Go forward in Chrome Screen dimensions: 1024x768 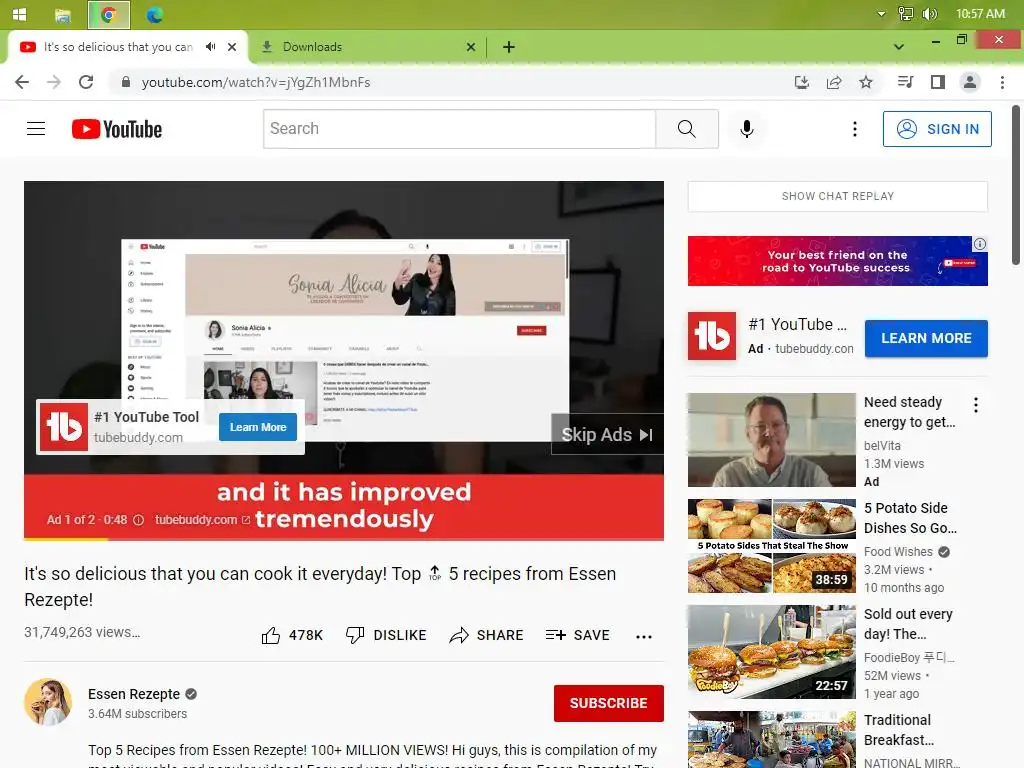point(54,82)
